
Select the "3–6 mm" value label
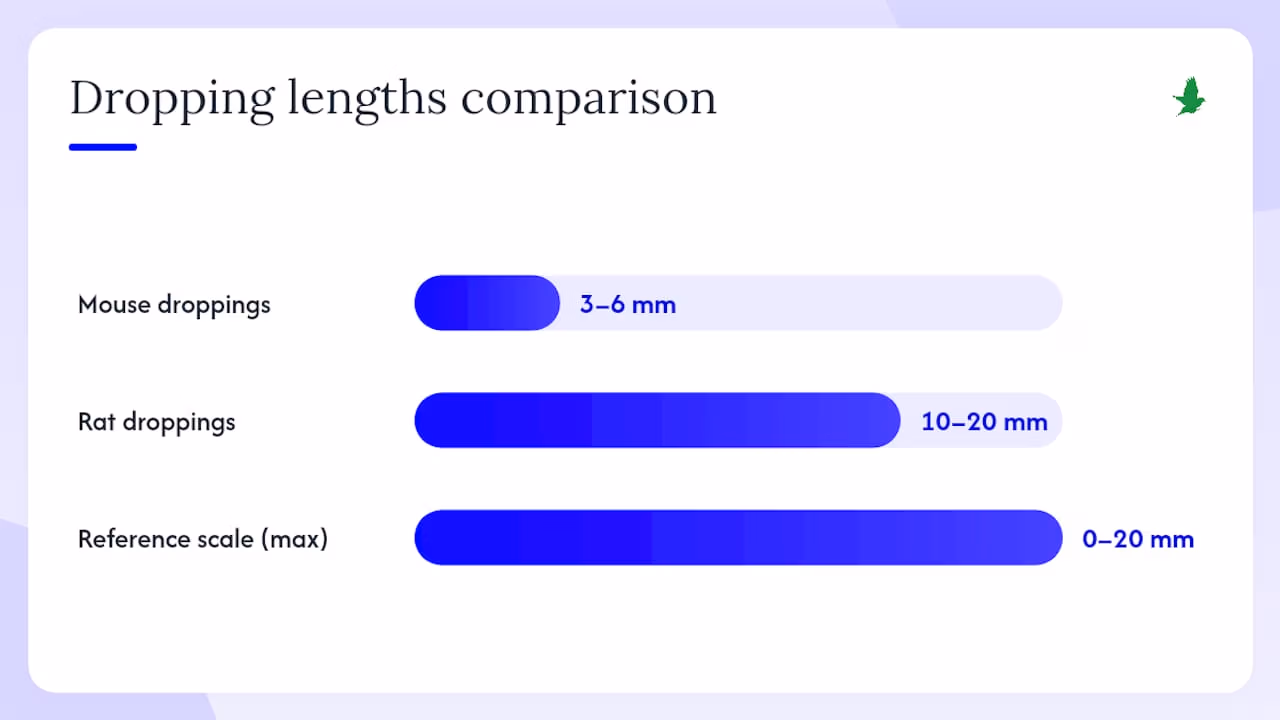tap(628, 304)
